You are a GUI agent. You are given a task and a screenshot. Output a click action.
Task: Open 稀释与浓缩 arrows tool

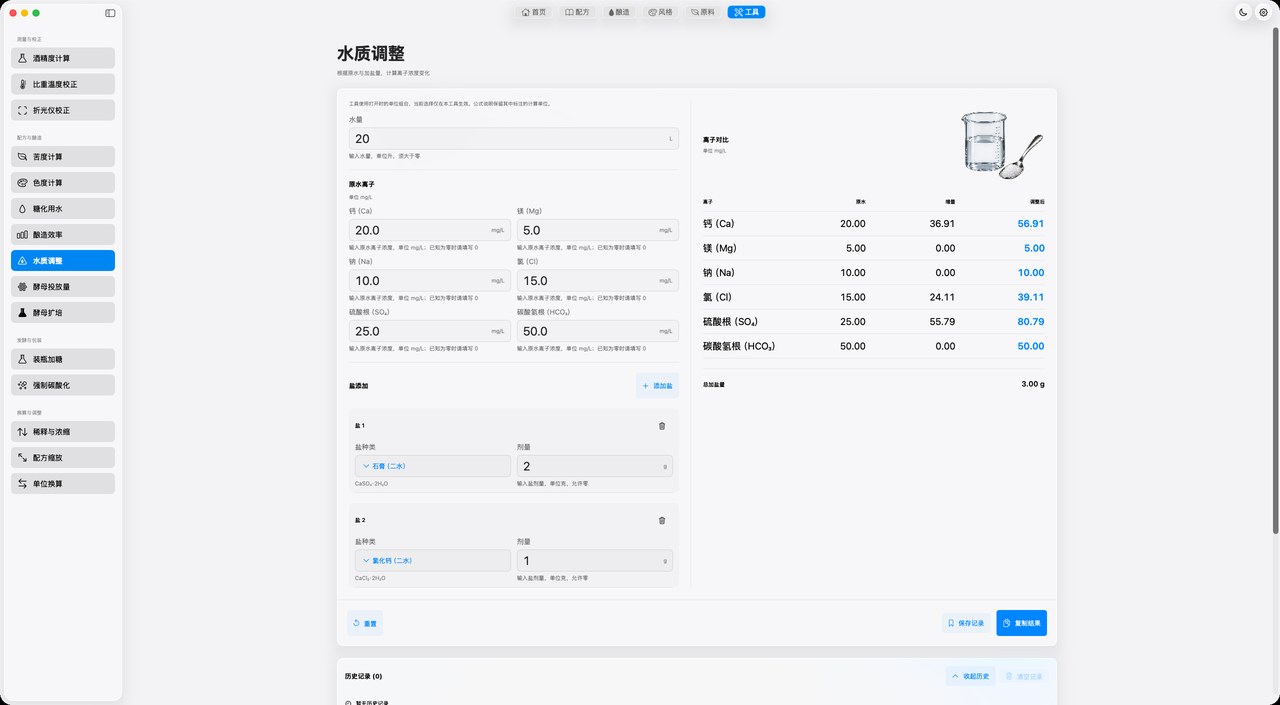click(x=63, y=432)
